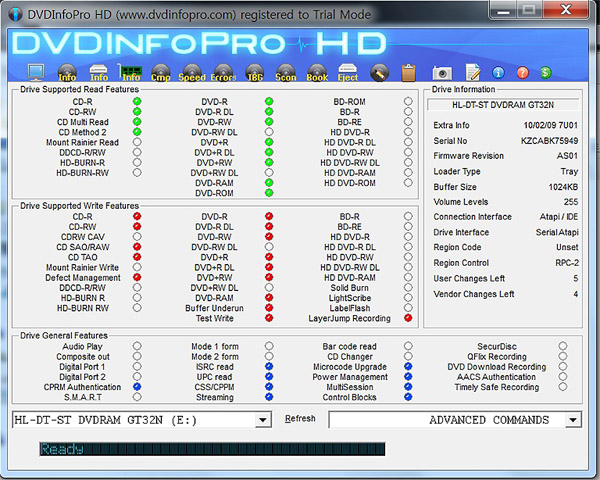
Task: Click the green dollar purchase icon
Action: [546, 73]
